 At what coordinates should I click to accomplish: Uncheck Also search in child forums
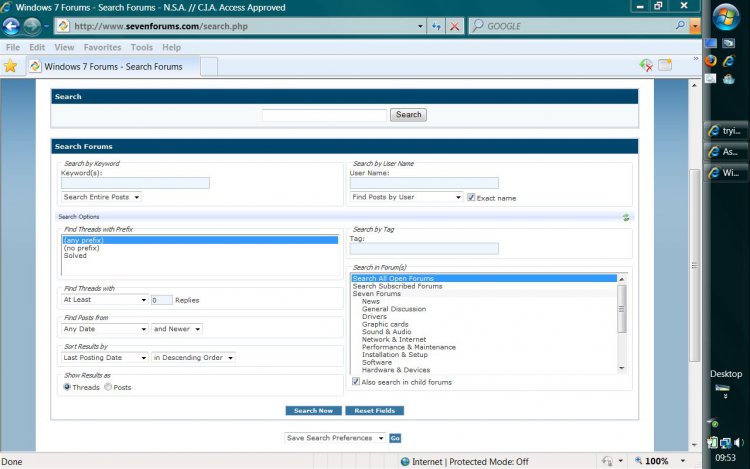pyautogui.click(x=356, y=382)
